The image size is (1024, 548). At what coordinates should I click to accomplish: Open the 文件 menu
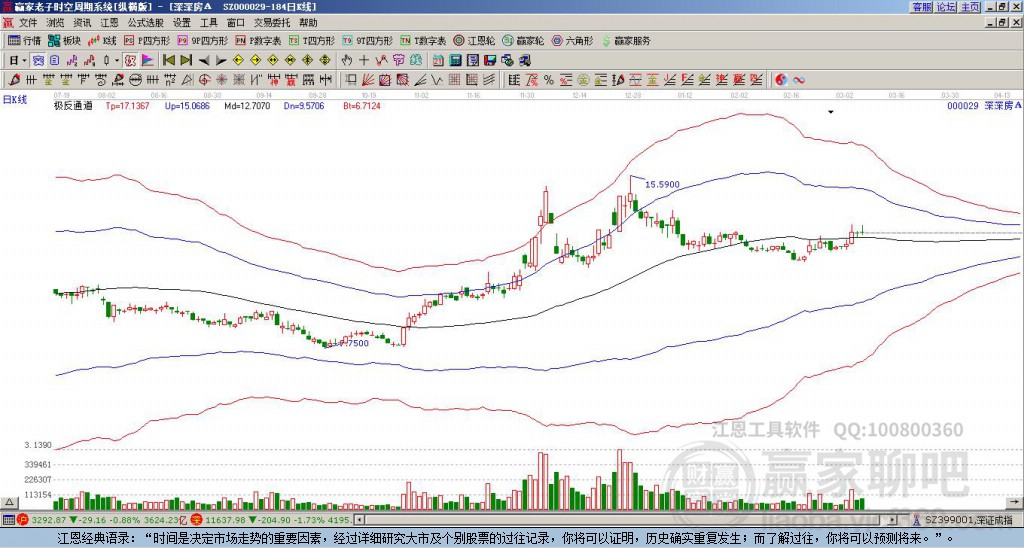[x=28, y=23]
